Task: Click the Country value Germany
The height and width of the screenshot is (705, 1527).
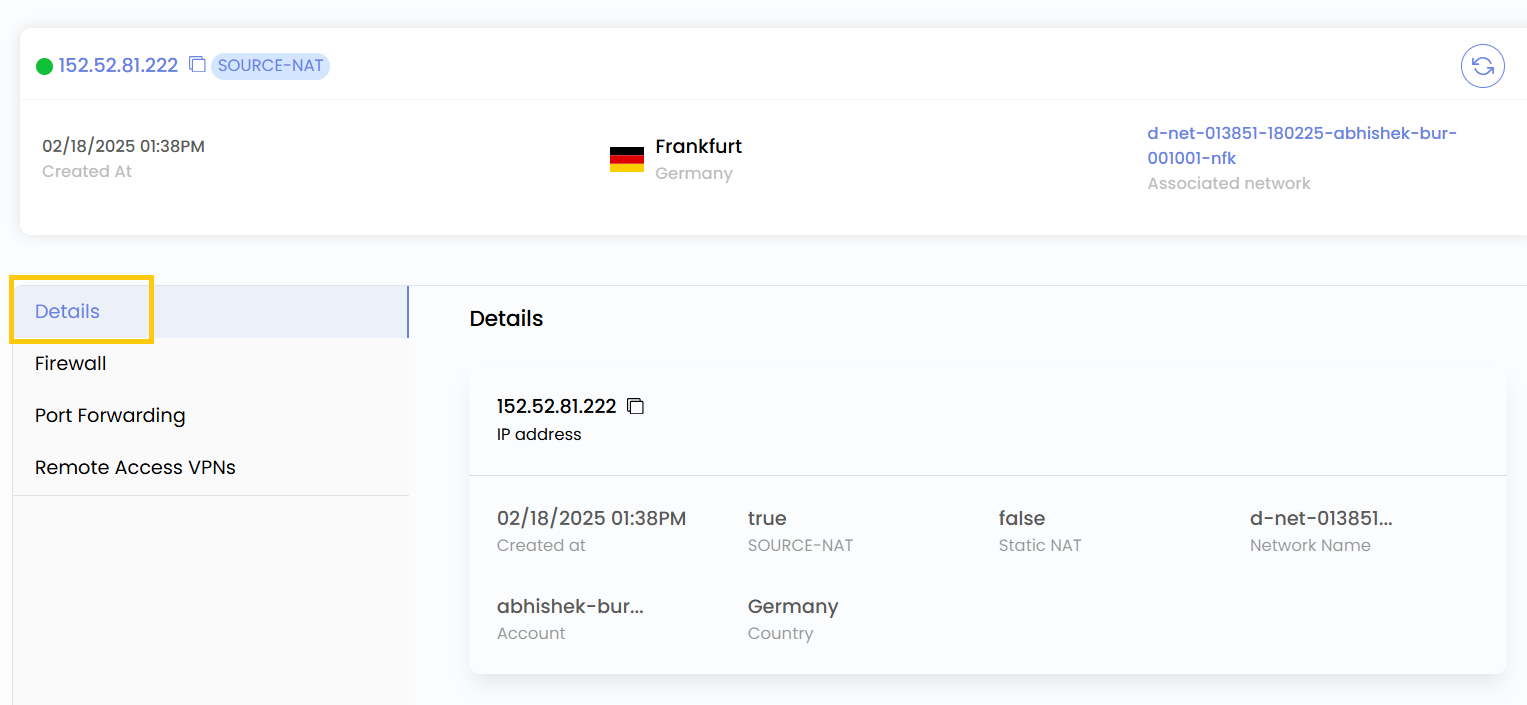Action: (x=792, y=606)
